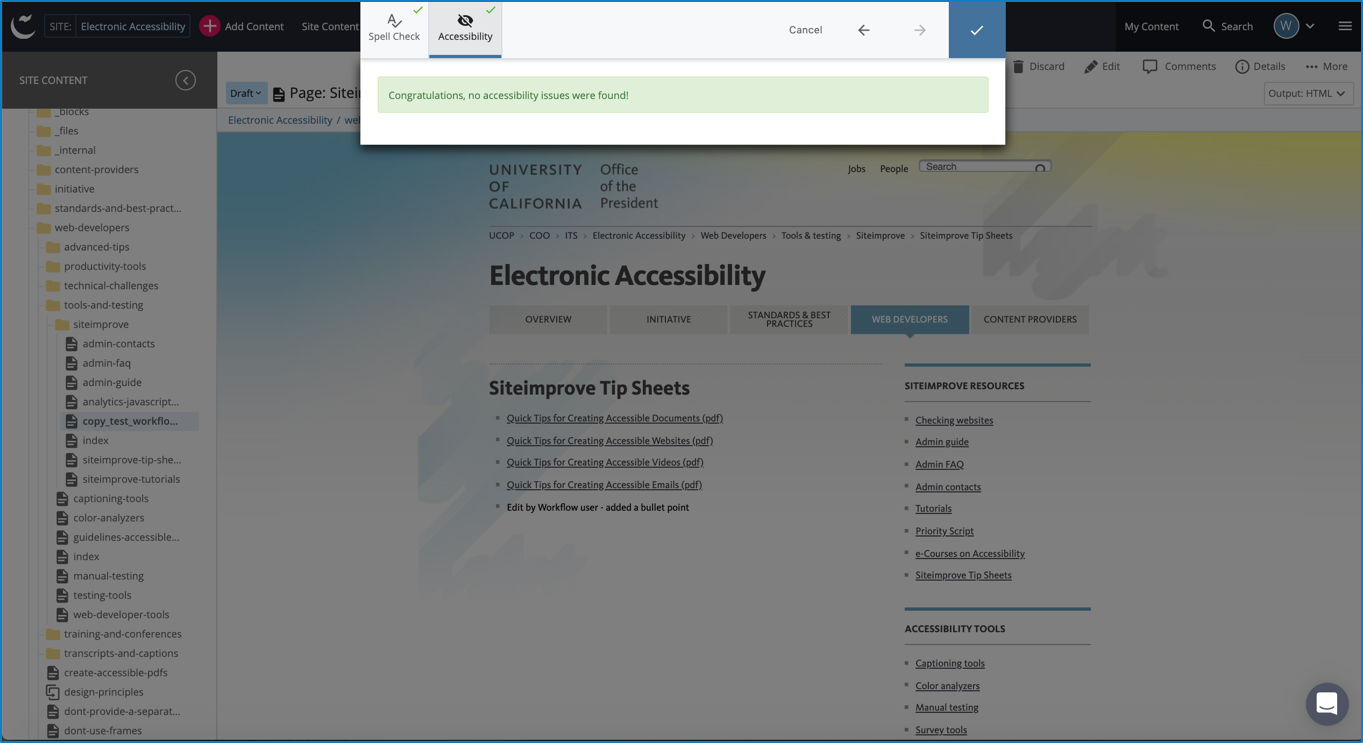Open the More menu
This screenshot has height=743, width=1363.
1326,66
